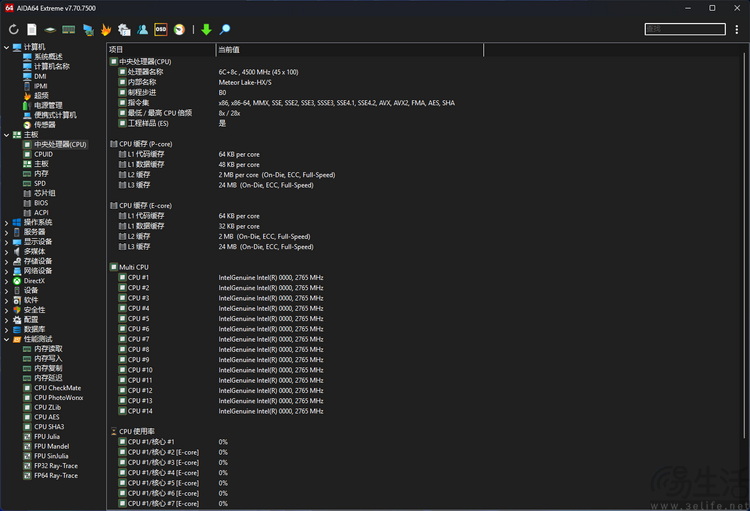Open CPU CheckMate benchmark
Screen dimensions: 750x511
point(57,388)
